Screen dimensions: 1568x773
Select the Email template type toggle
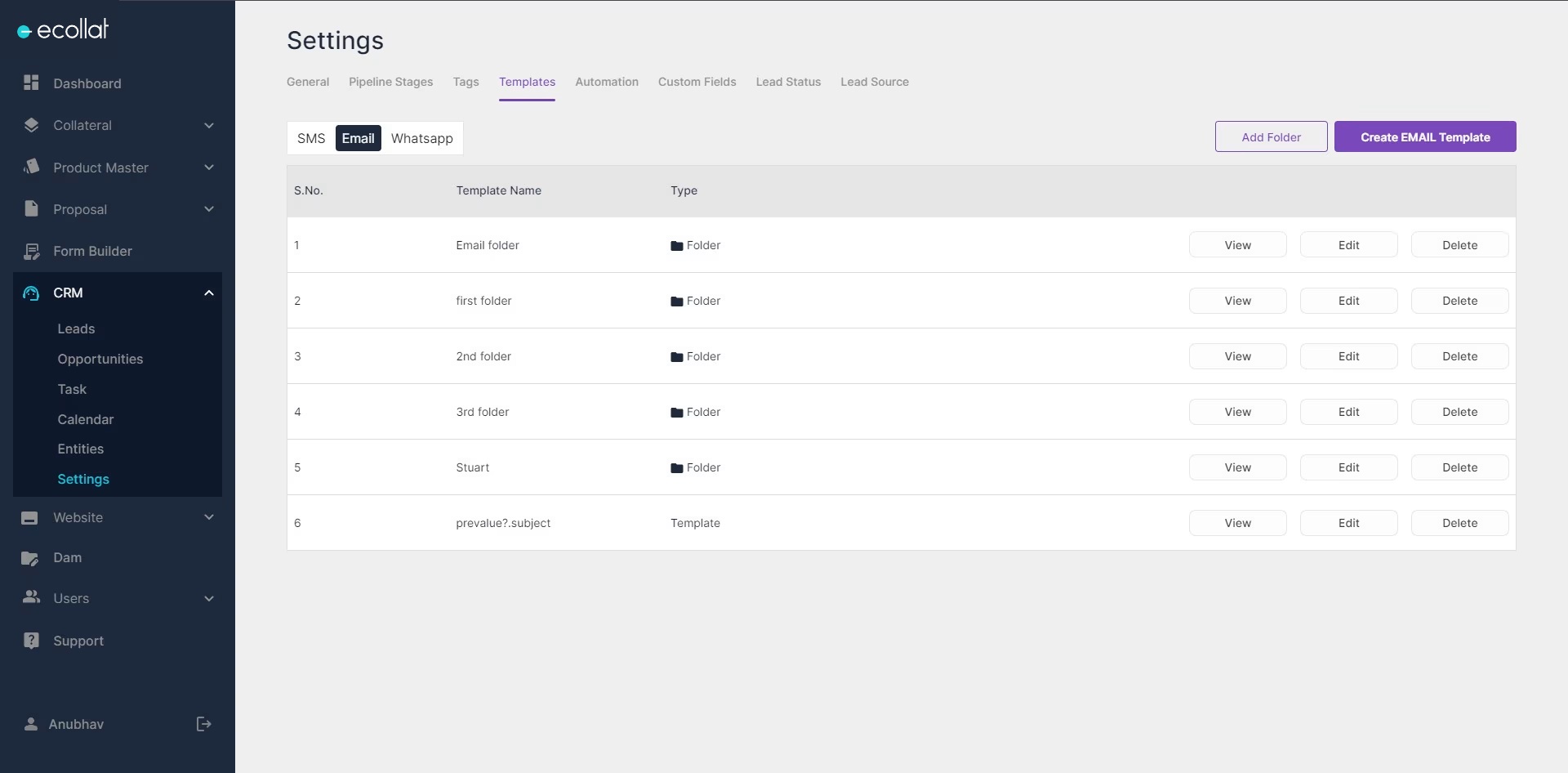[x=358, y=138]
